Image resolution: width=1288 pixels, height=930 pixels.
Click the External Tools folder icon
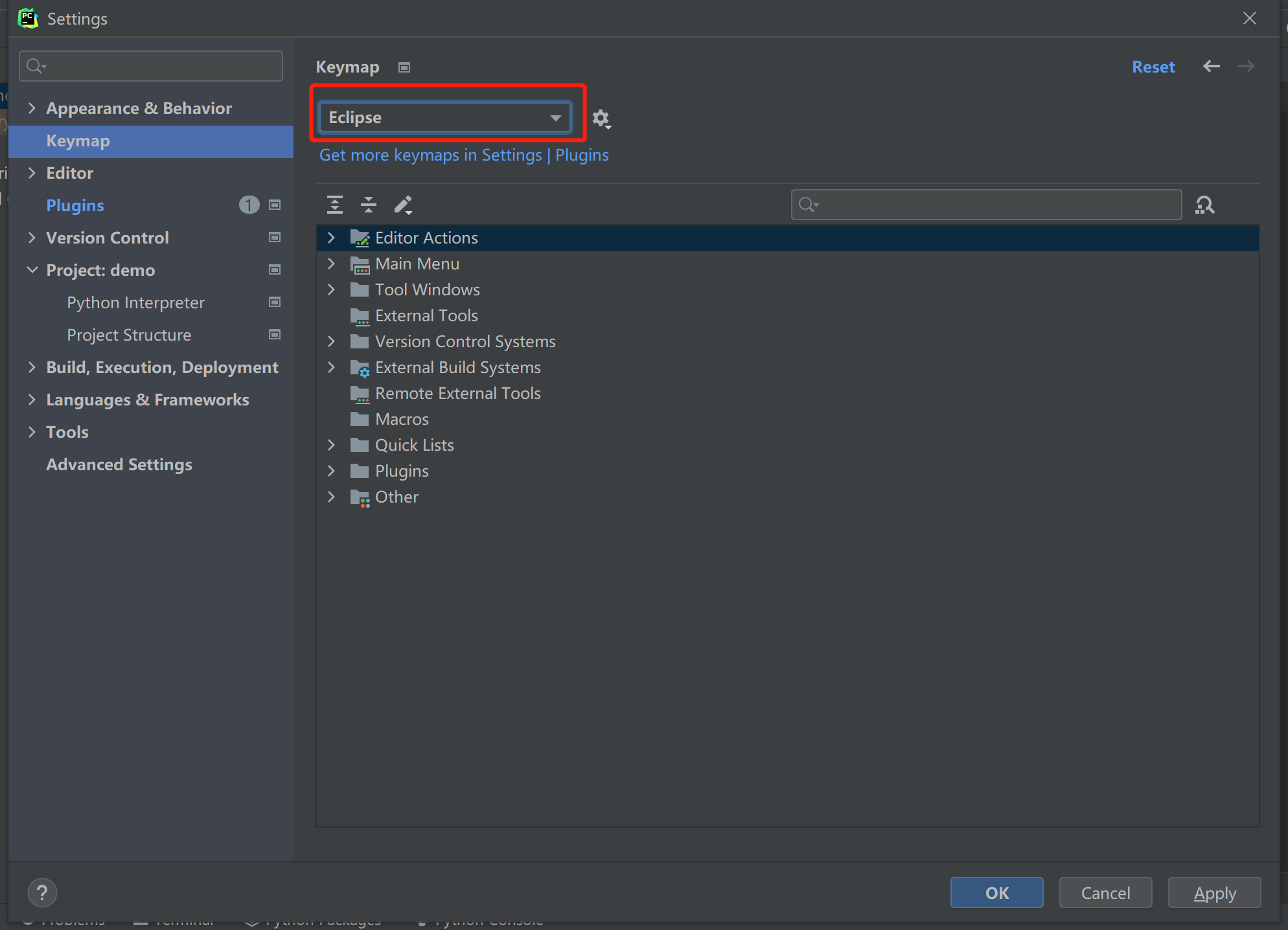(x=360, y=316)
